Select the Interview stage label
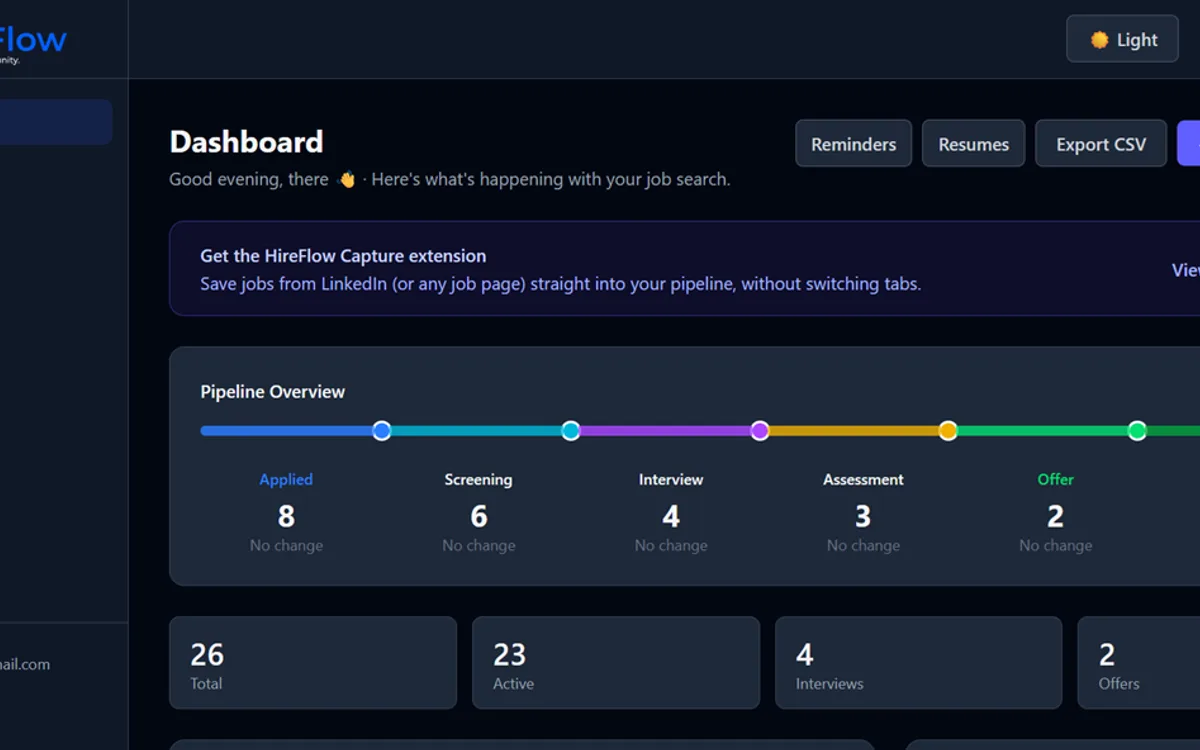 pyautogui.click(x=671, y=480)
